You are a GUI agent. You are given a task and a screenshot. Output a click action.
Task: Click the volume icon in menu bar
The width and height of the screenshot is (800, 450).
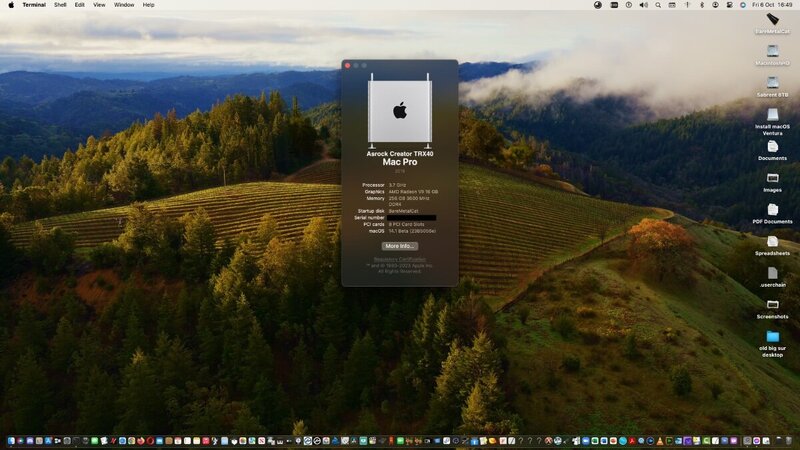click(x=644, y=5)
